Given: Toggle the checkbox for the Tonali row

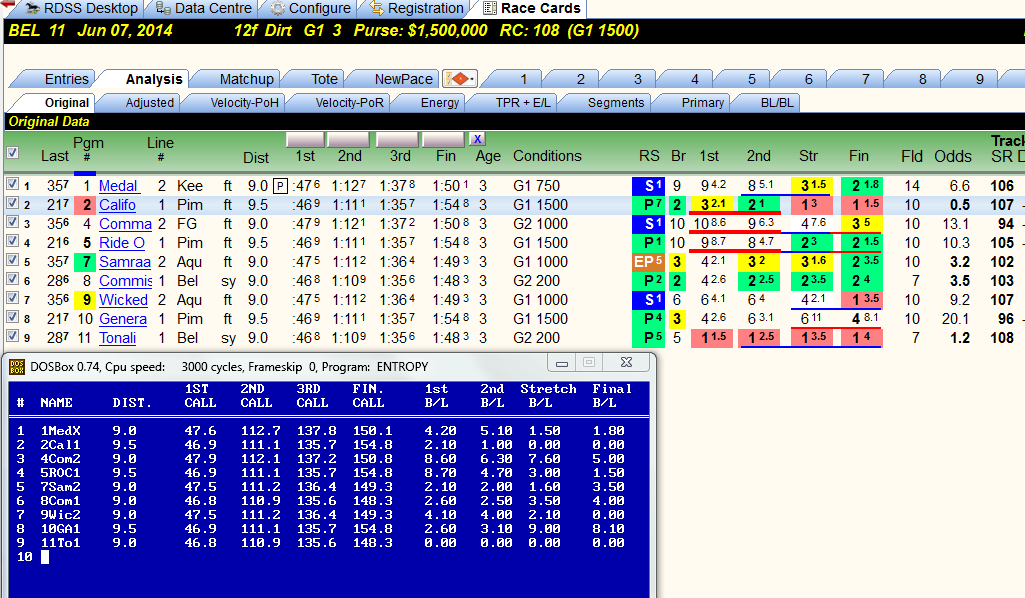Looking at the screenshot, I should tap(12, 337).
